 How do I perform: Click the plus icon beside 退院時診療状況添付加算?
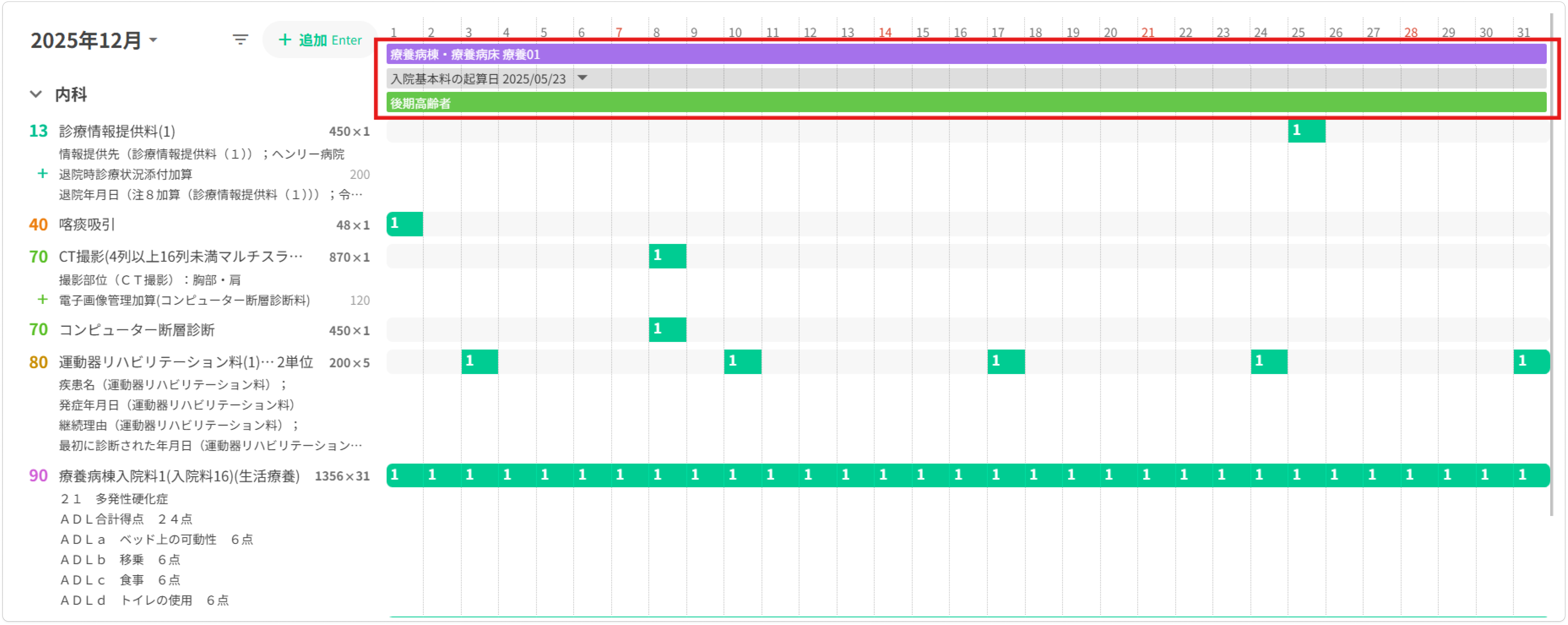pyautogui.click(x=43, y=174)
